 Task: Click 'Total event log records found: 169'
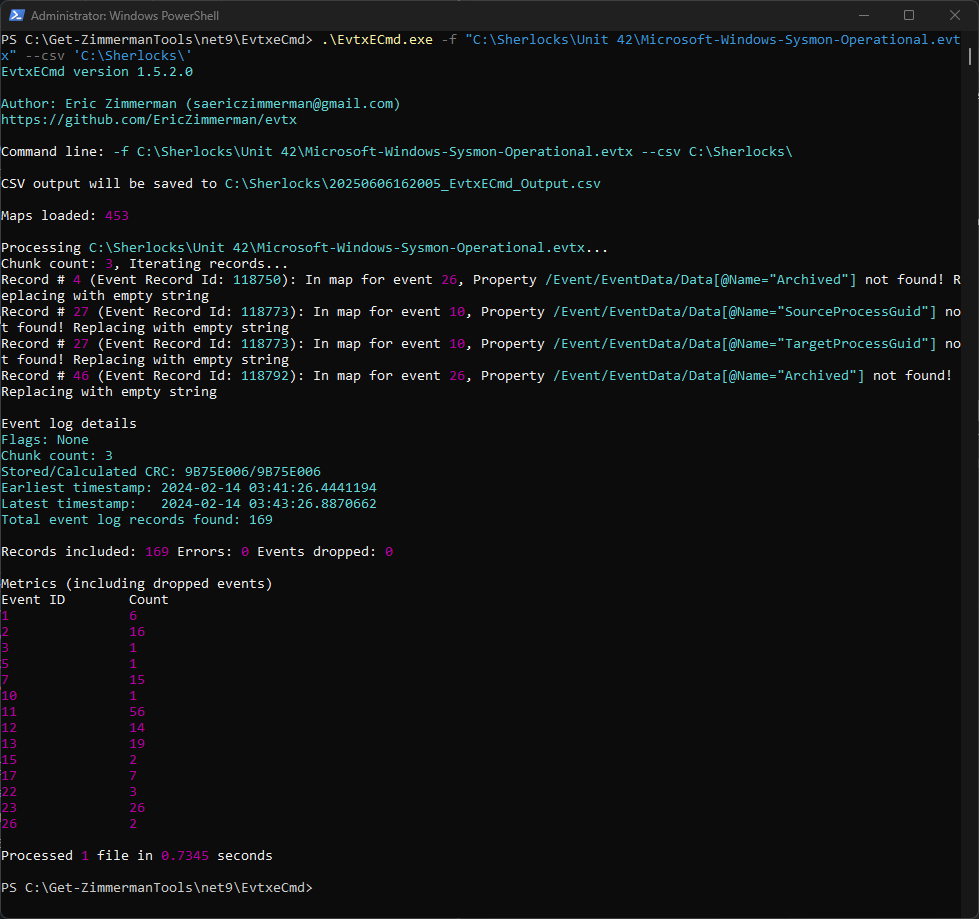(x=137, y=519)
